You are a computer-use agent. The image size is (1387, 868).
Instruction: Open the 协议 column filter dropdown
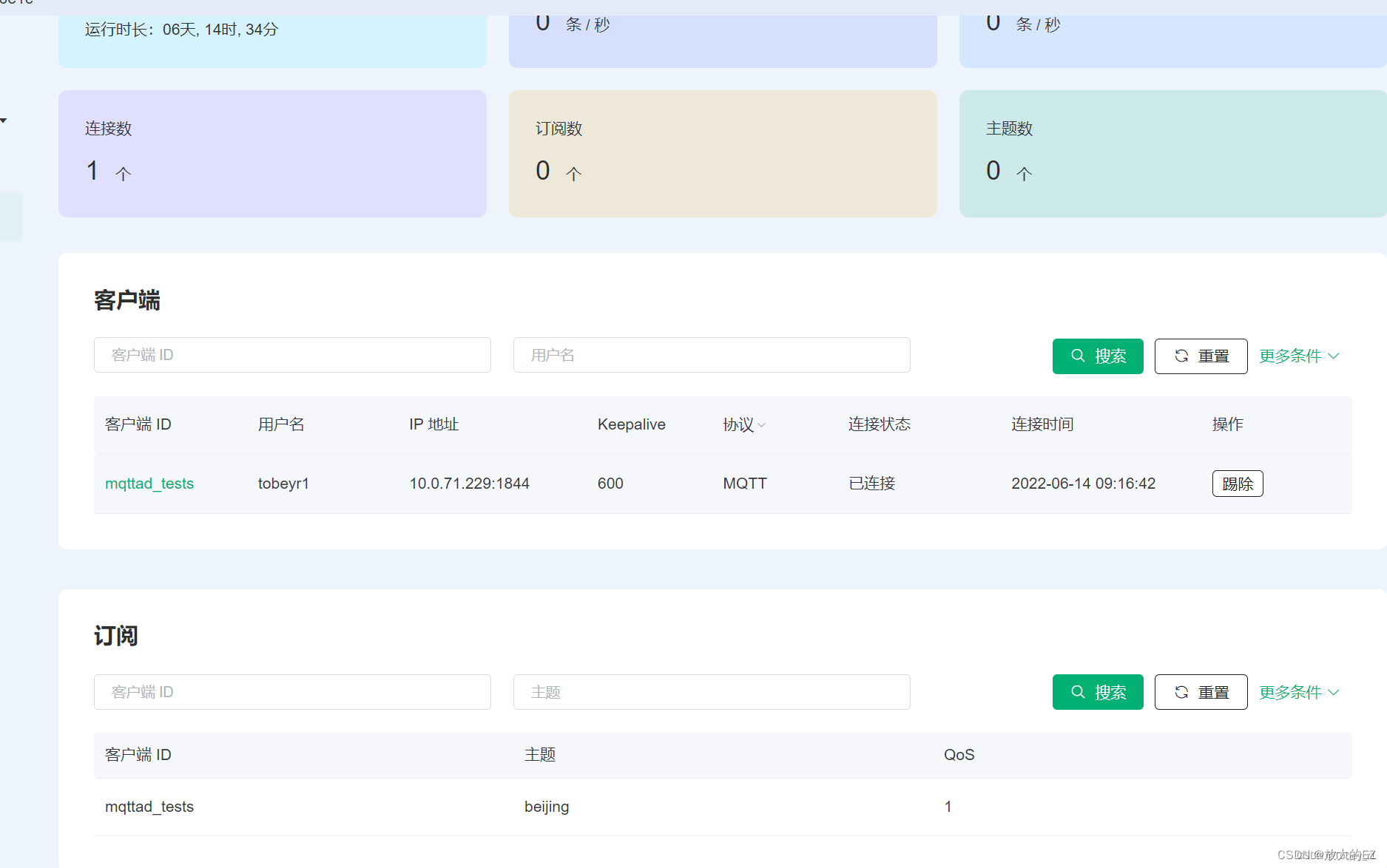(762, 425)
